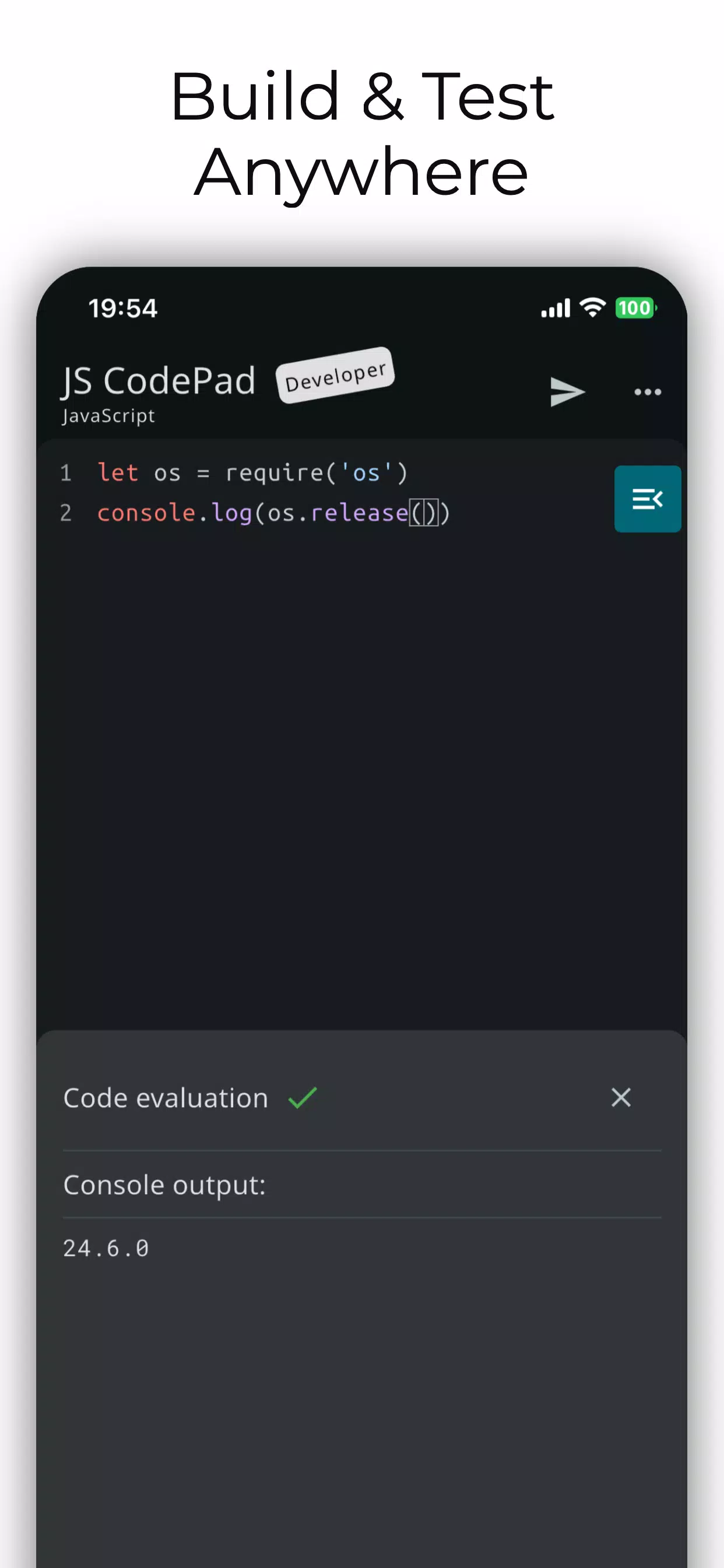Tap the Developer badge label
Screen dimensions: 724x1568
point(335,376)
